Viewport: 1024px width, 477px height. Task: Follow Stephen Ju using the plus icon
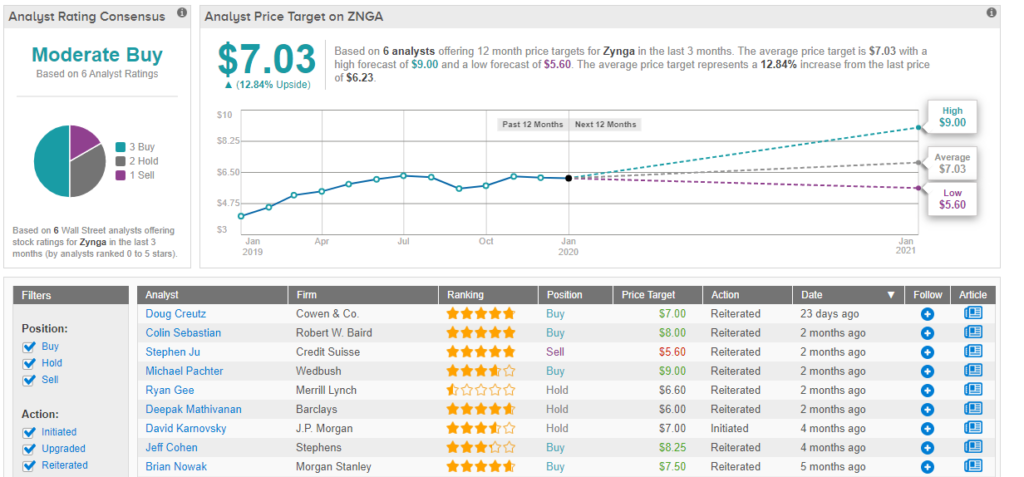[x=927, y=352]
